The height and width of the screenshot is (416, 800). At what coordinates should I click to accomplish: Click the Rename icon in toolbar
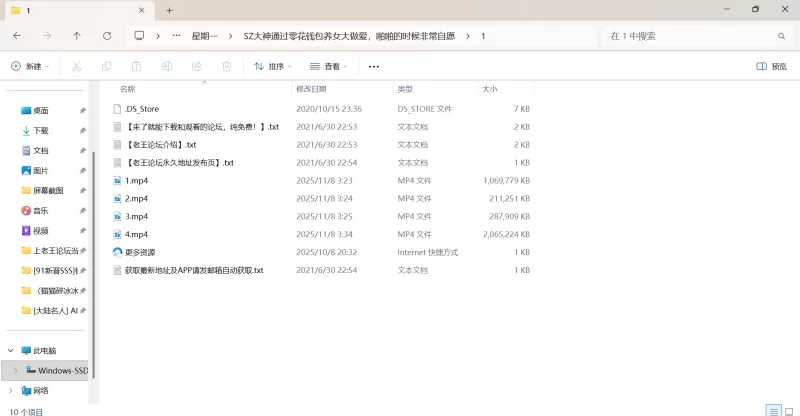coord(167,67)
